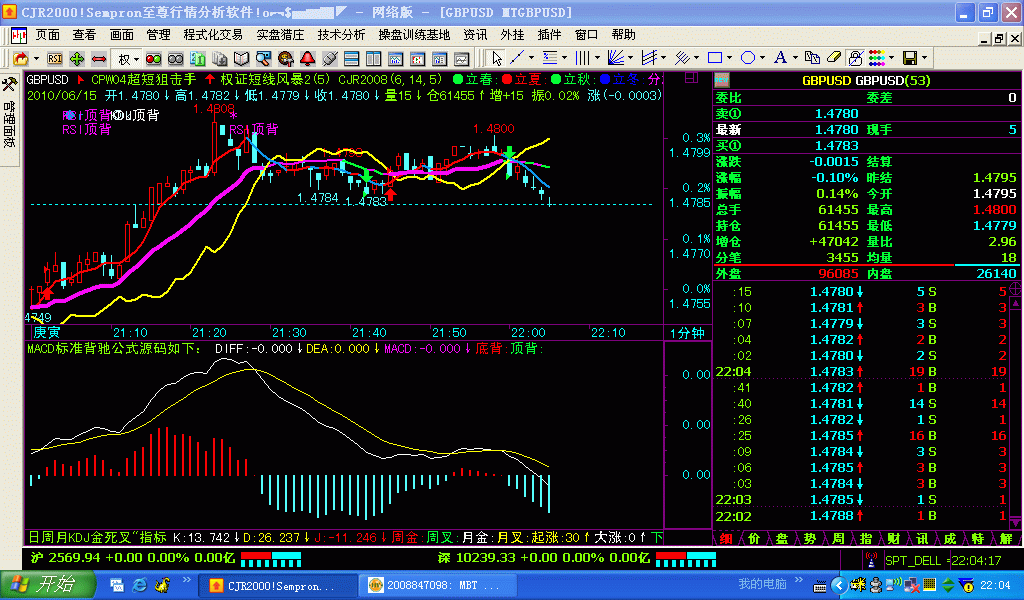Viewport: 1024px width, 600px height.
Task: Click the red-green candlestick window icon
Action: click(x=418, y=59)
